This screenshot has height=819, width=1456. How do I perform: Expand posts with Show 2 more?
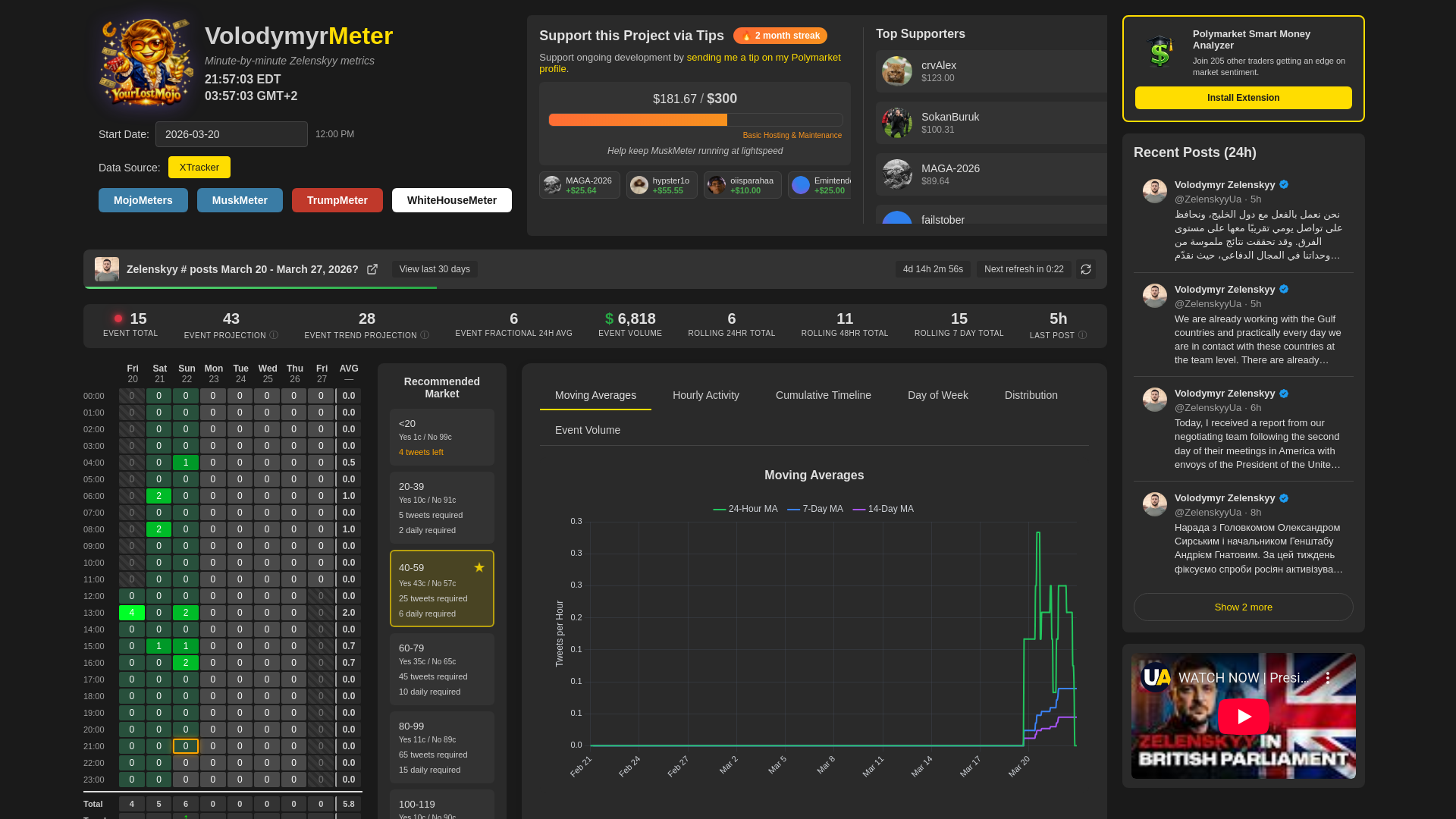coord(1244,607)
